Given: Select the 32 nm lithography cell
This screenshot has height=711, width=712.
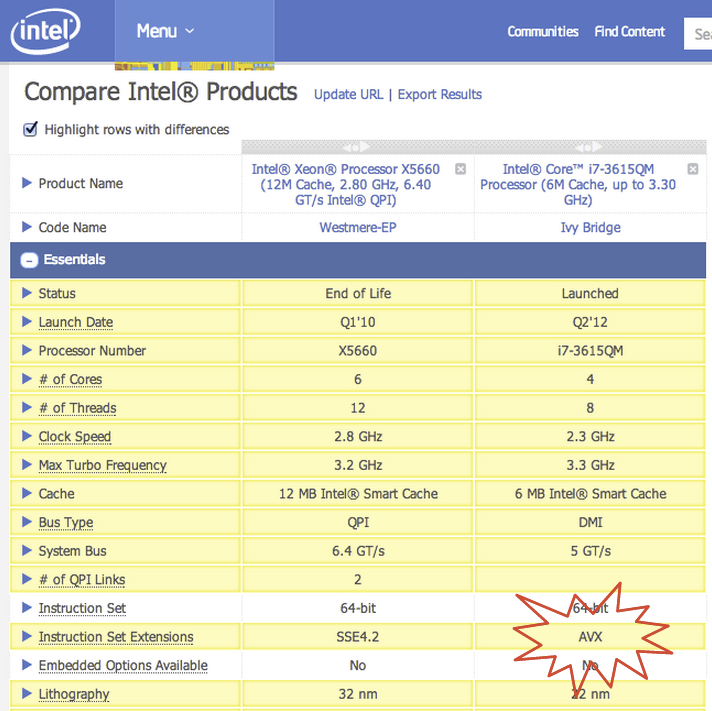Looking at the screenshot, I should click(358, 694).
